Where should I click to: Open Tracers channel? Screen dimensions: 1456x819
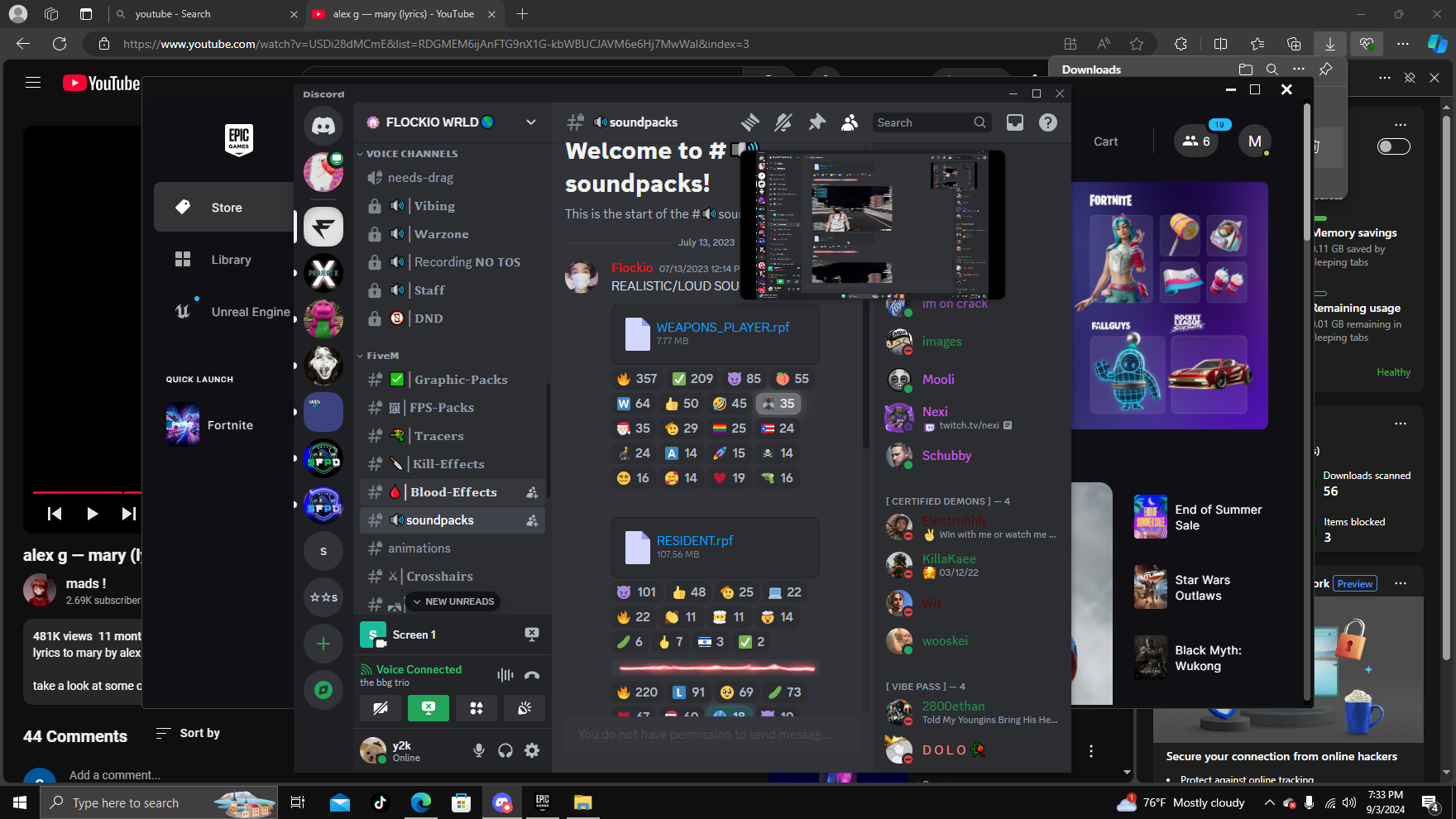pos(453,436)
